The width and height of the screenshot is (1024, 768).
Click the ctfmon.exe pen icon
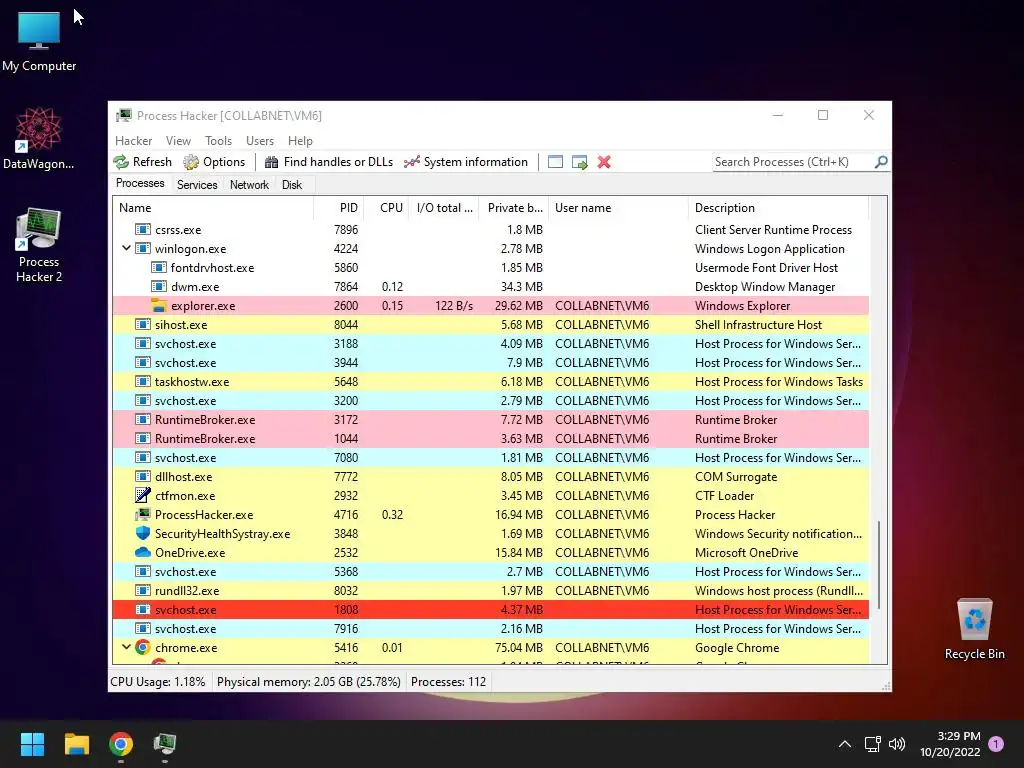point(142,495)
